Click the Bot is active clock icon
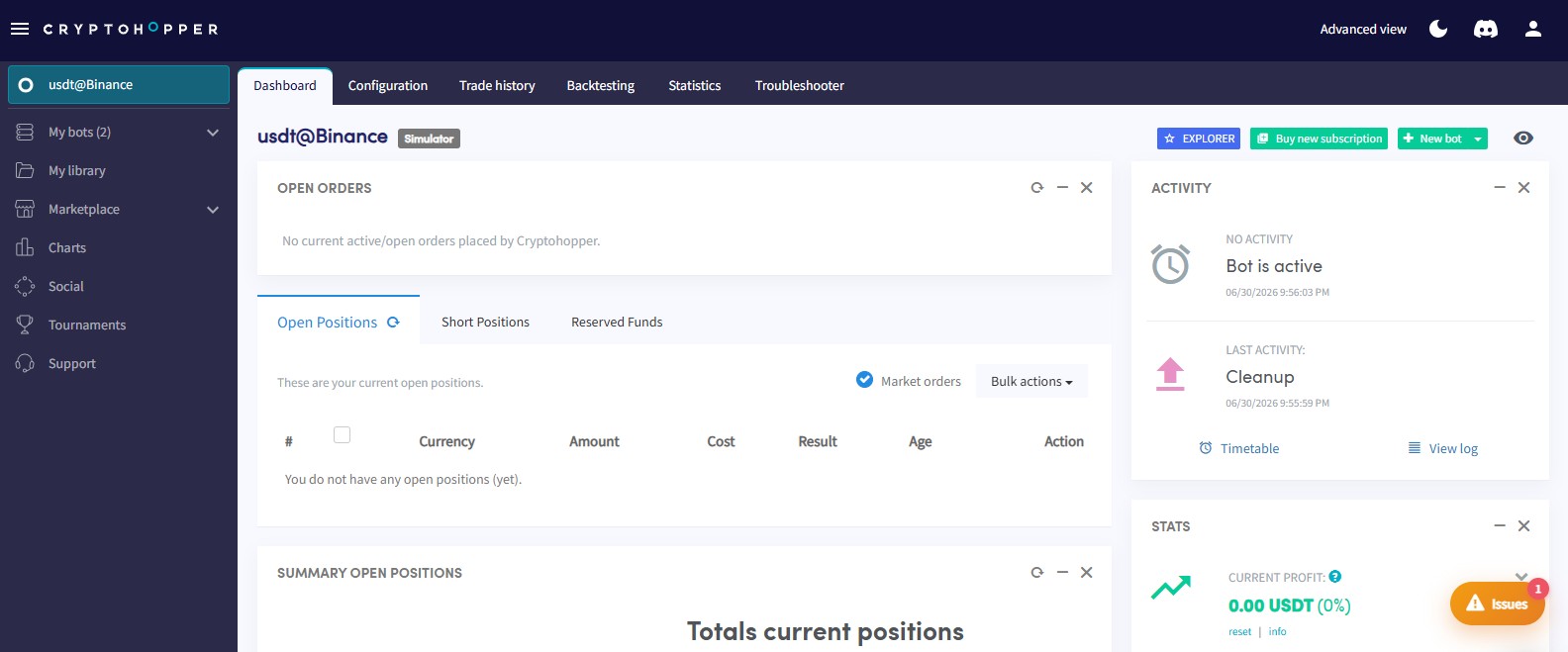The height and width of the screenshot is (652, 1568). tap(1170, 264)
